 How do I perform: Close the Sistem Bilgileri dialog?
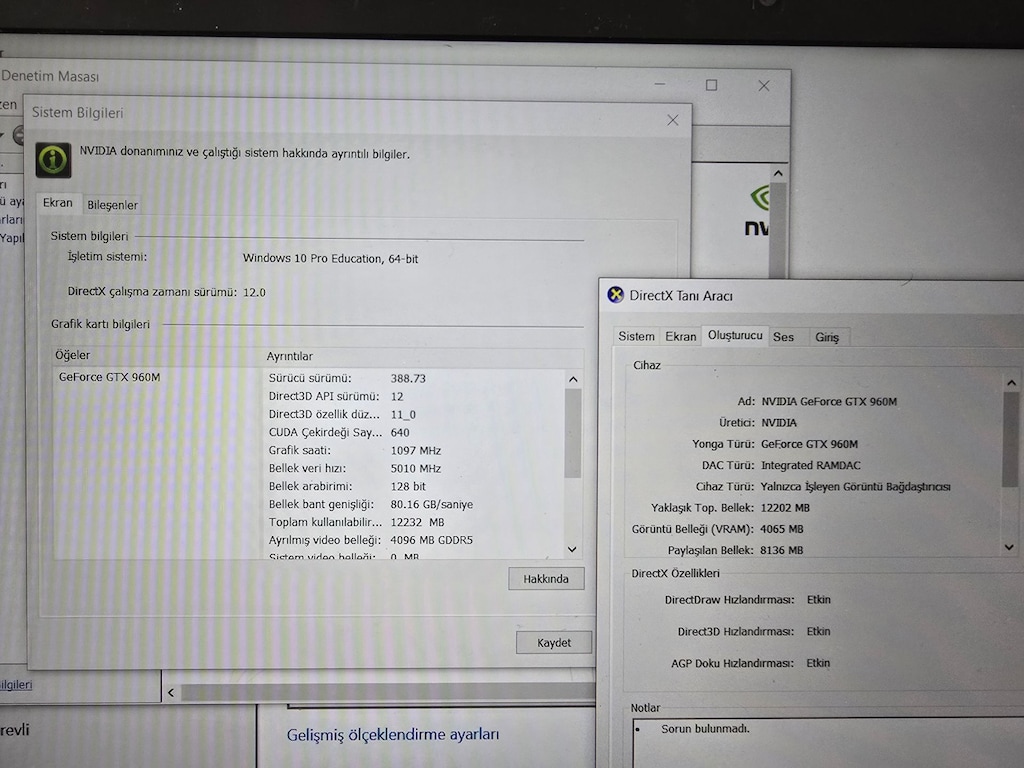673,120
